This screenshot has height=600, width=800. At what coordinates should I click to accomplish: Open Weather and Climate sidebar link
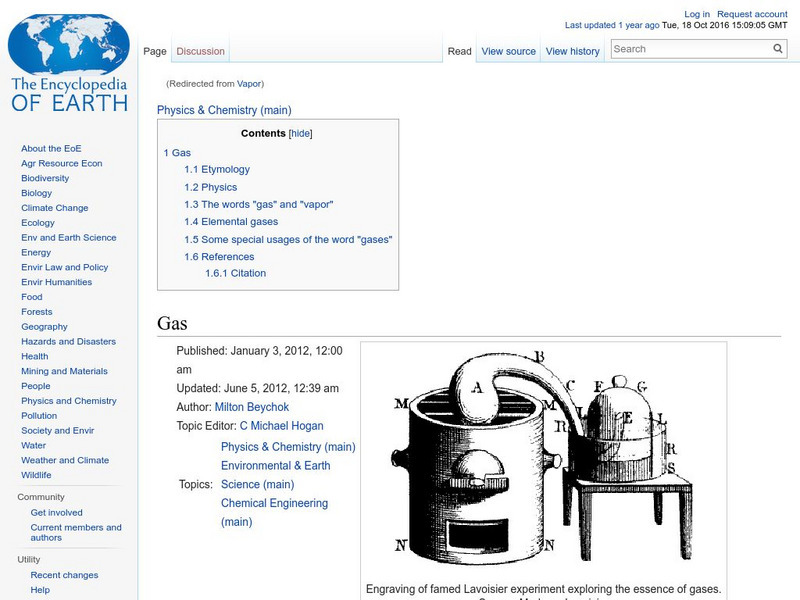pos(65,460)
